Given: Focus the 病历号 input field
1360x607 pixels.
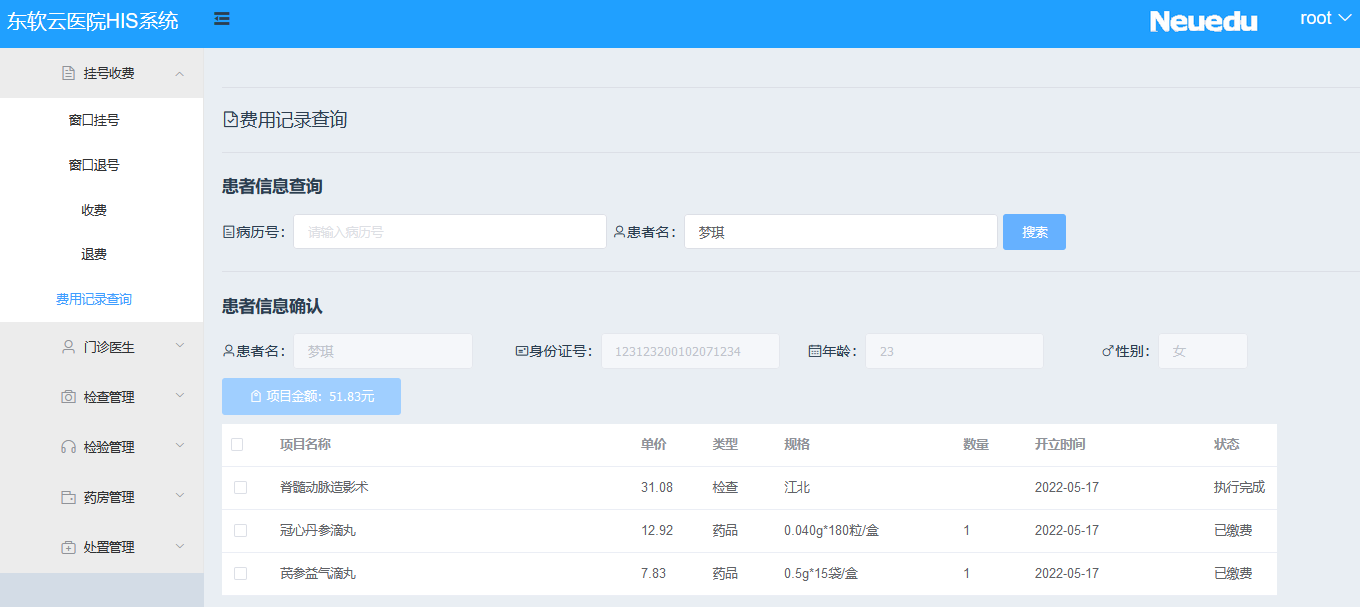Looking at the screenshot, I should pos(450,232).
